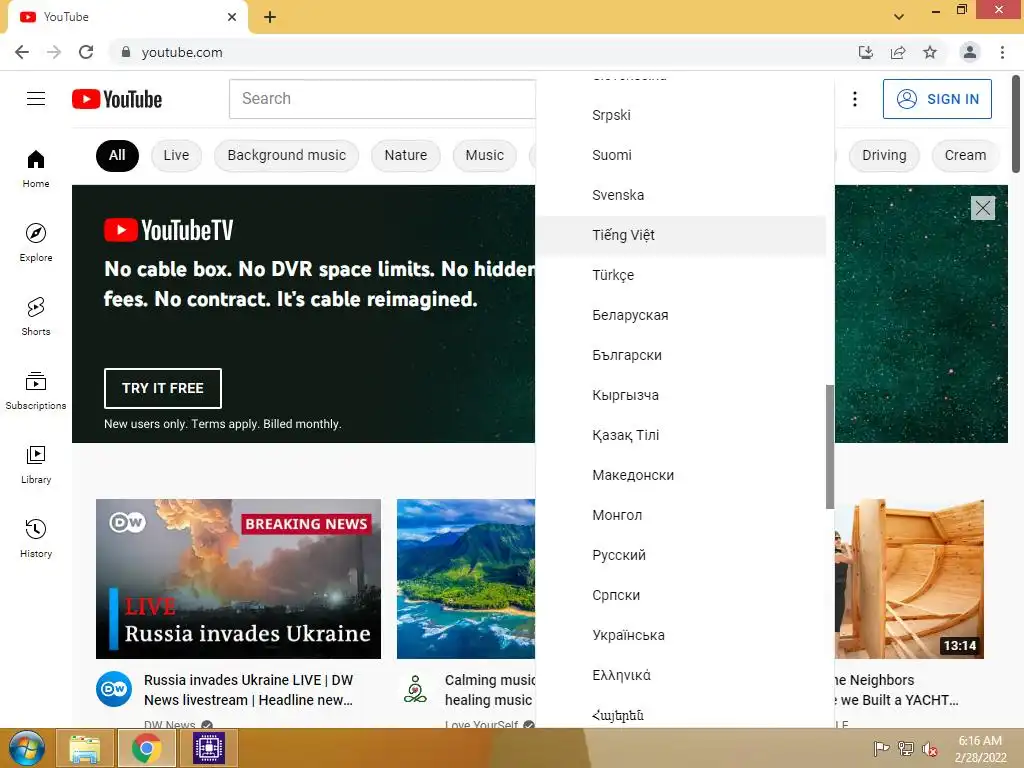Click Chrome in the taskbar
The height and width of the screenshot is (768, 1024).
click(x=146, y=748)
